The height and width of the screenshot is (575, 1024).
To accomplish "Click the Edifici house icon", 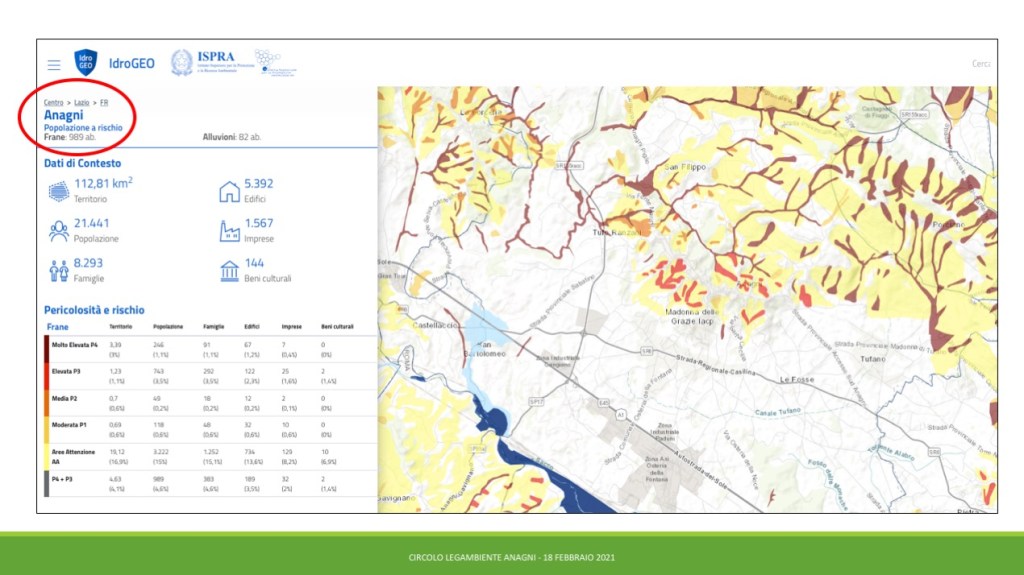I will pos(229,191).
